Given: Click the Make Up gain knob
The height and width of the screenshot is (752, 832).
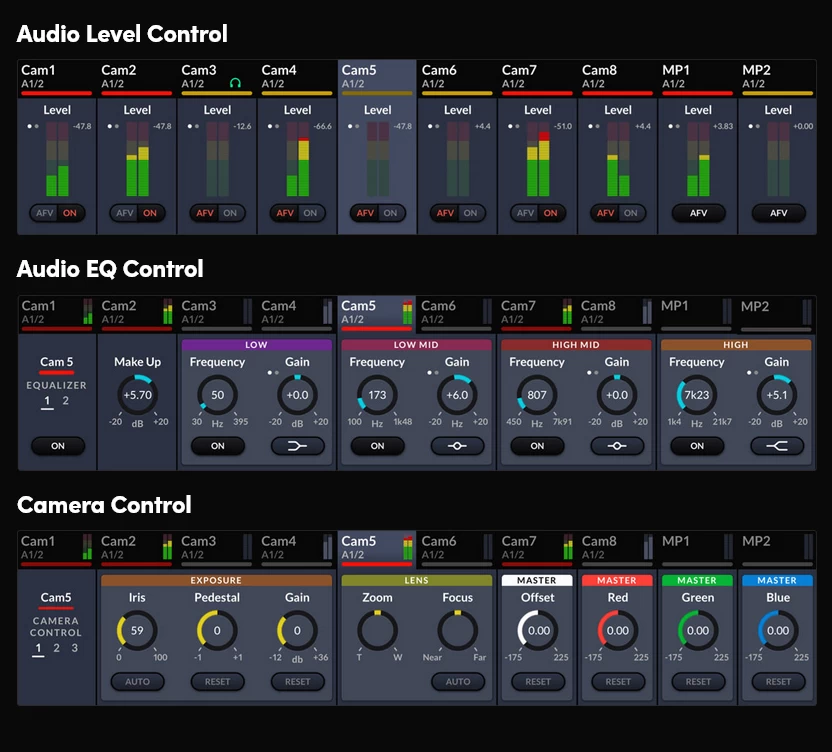Looking at the screenshot, I should (137, 396).
